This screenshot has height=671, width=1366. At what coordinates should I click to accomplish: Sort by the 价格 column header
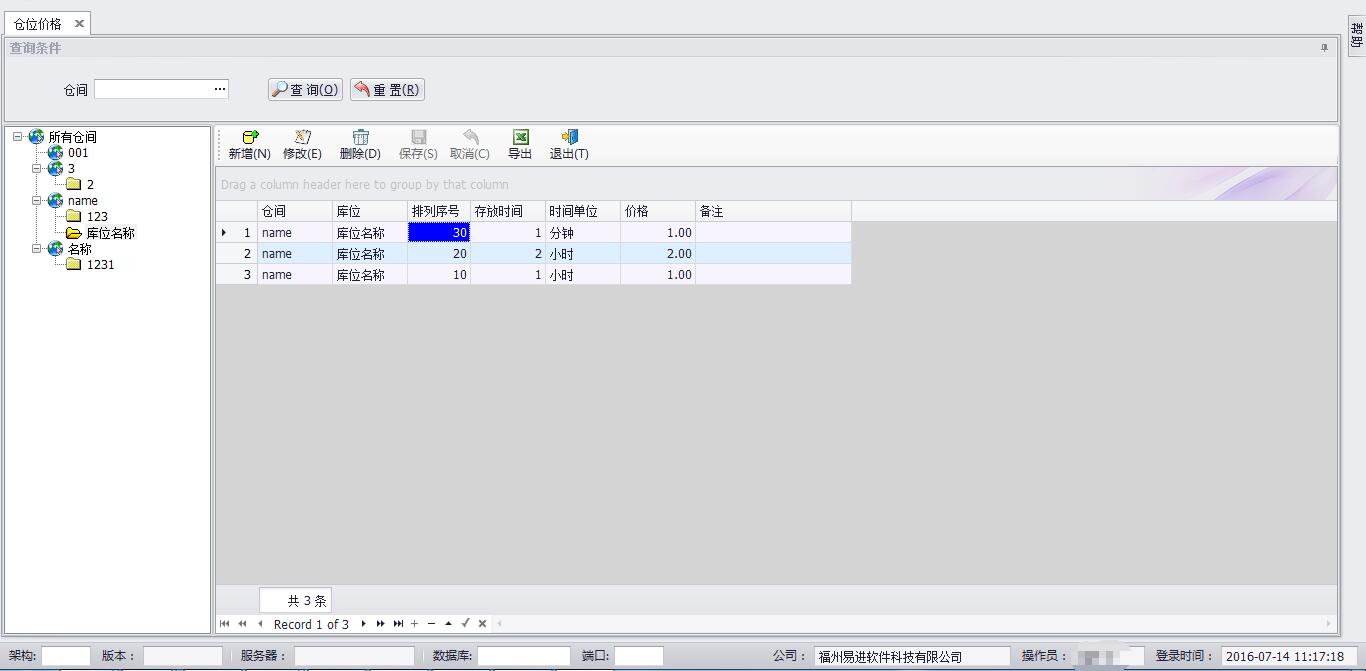click(x=657, y=212)
